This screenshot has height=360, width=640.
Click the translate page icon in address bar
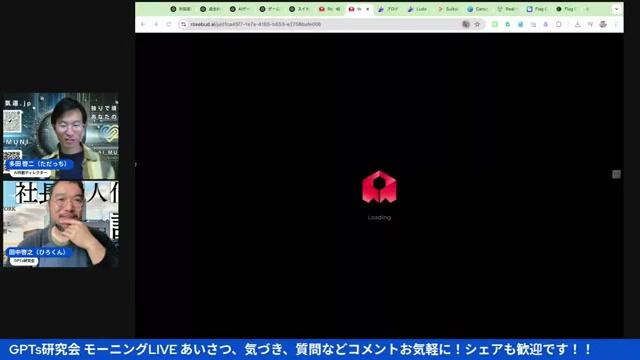coord(466,24)
